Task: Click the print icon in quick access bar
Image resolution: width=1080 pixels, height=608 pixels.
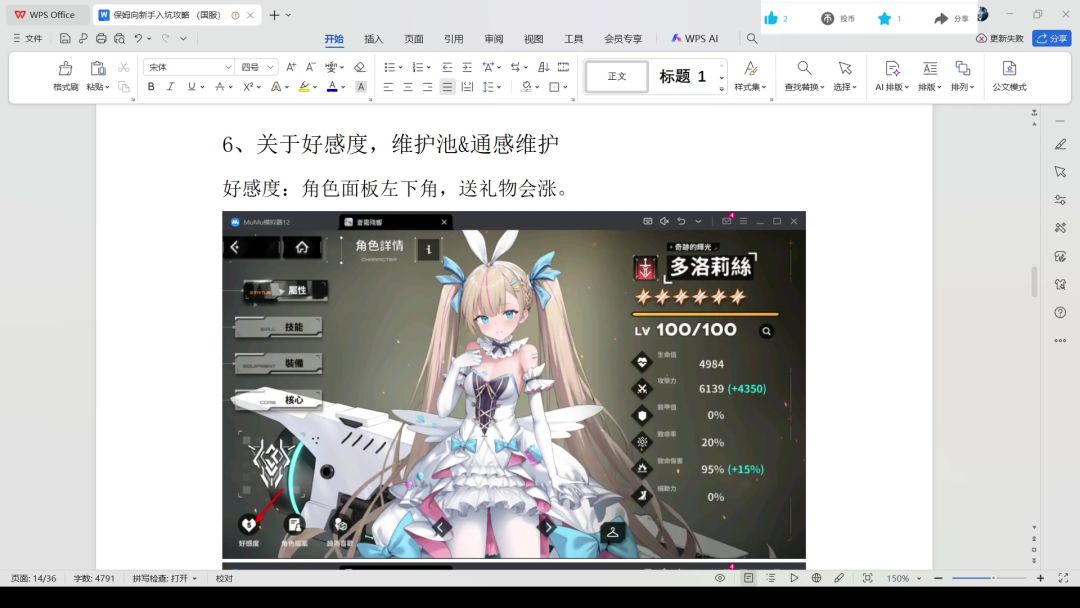Action: point(101,39)
